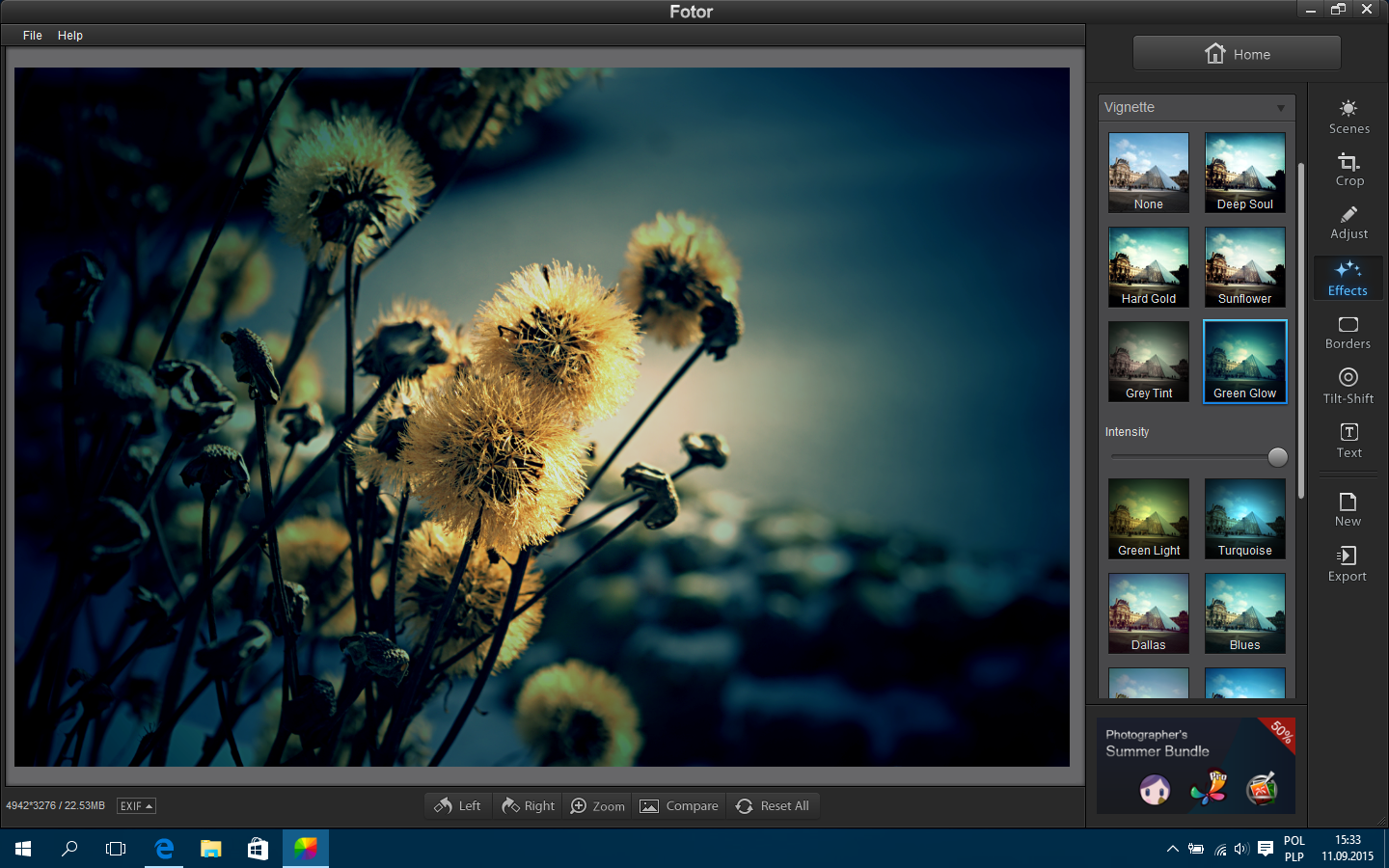This screenshot has height=868, width=1389.
Task: Open Microsoft Edge from taskbar
Action: tap(164, 849)
